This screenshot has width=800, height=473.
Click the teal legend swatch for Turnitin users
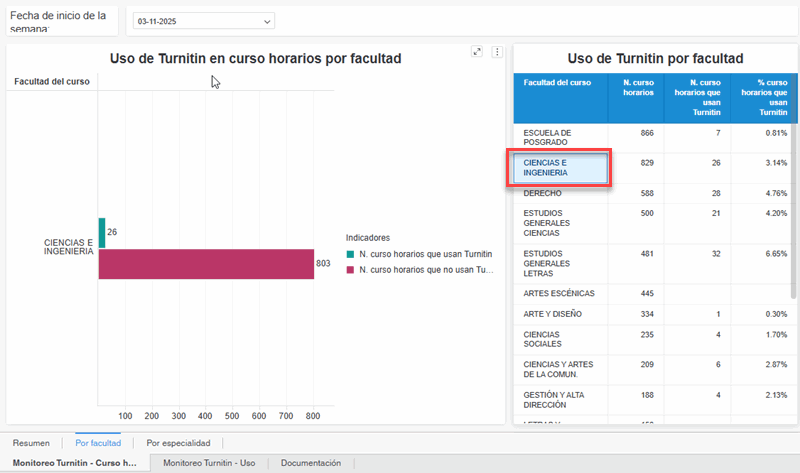click(x=350, y=255)
